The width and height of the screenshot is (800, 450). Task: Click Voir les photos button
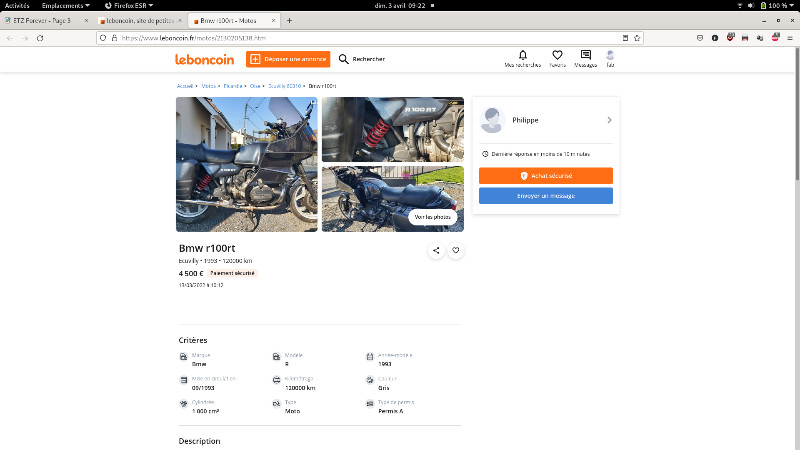(433, 217)
